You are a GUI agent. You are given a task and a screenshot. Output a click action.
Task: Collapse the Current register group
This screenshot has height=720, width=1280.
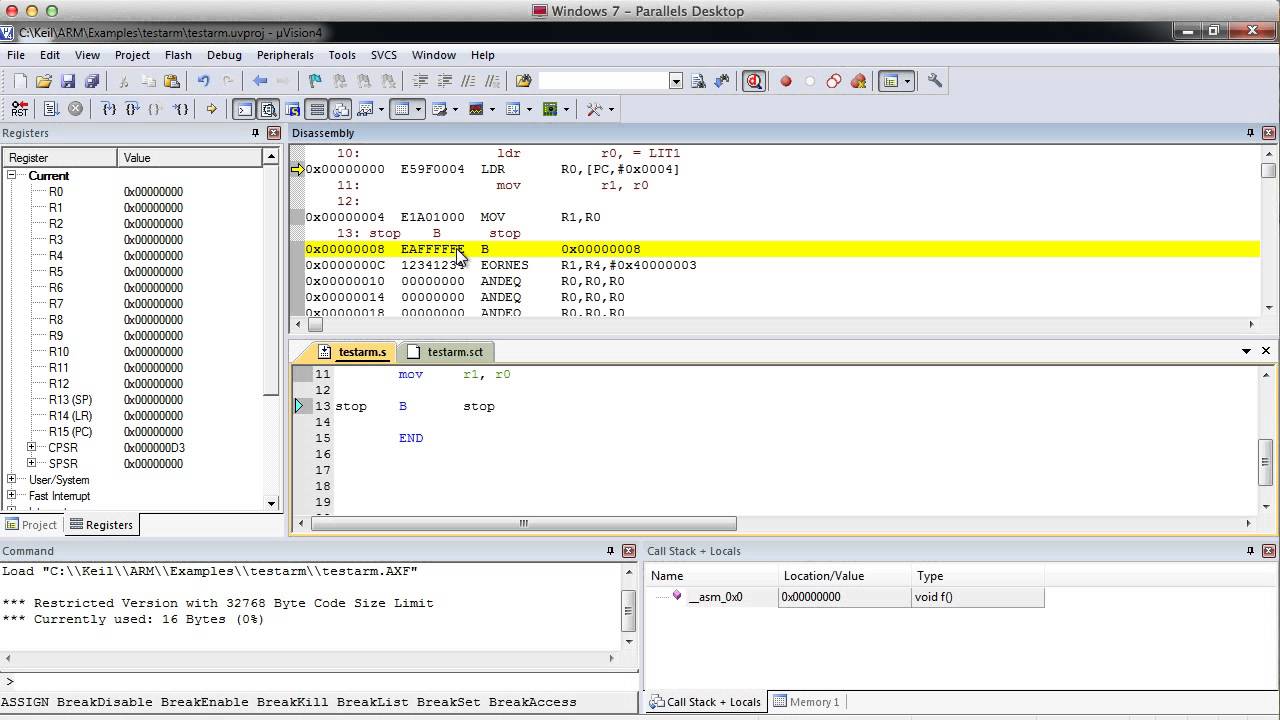pos(12,175)
